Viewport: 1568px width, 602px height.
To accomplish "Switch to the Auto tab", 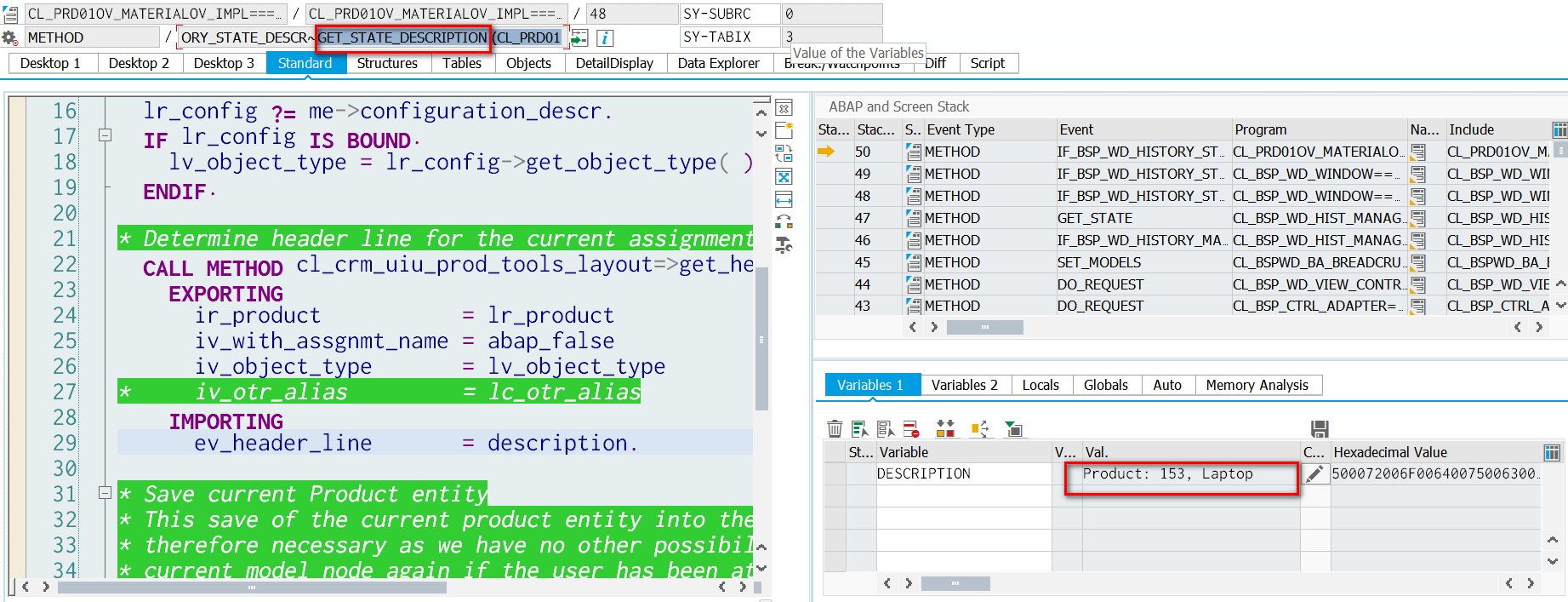I will click(1166, 385).
